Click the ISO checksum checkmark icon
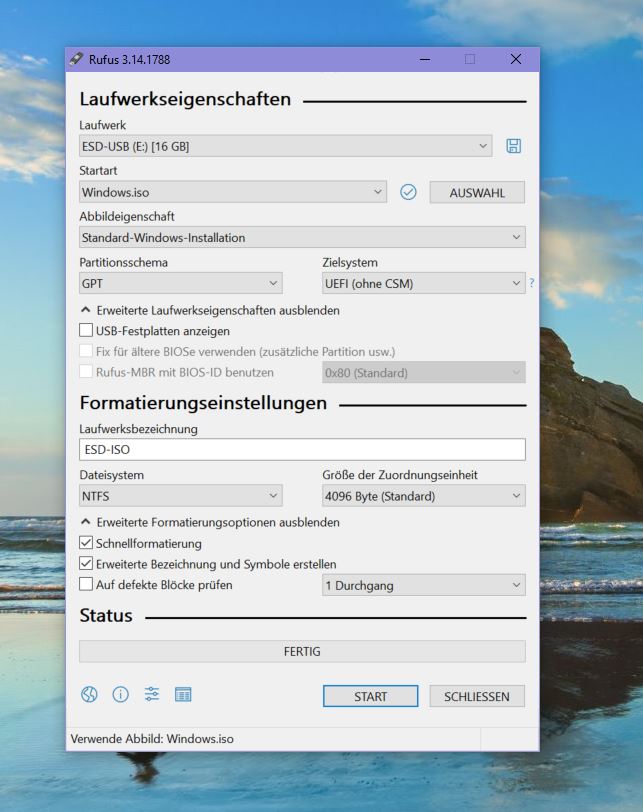Viewport: 643px width, 812px height. pos(408,192)
